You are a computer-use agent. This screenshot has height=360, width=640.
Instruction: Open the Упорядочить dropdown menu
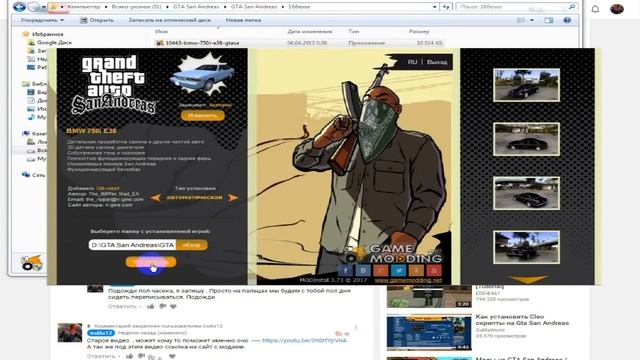(x=42, y=20)
